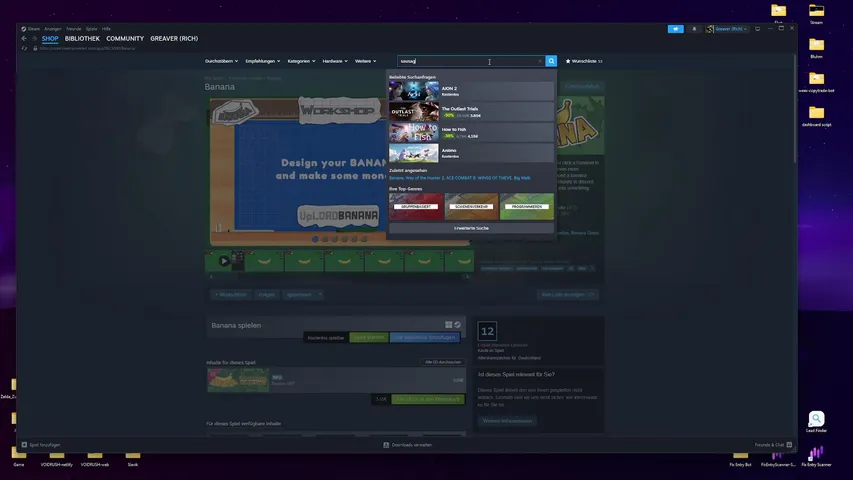The width and height of the screenshot is (853, 480).
Task: Click the Spiel hinzufügen plus icon
Action: (24, 445)
